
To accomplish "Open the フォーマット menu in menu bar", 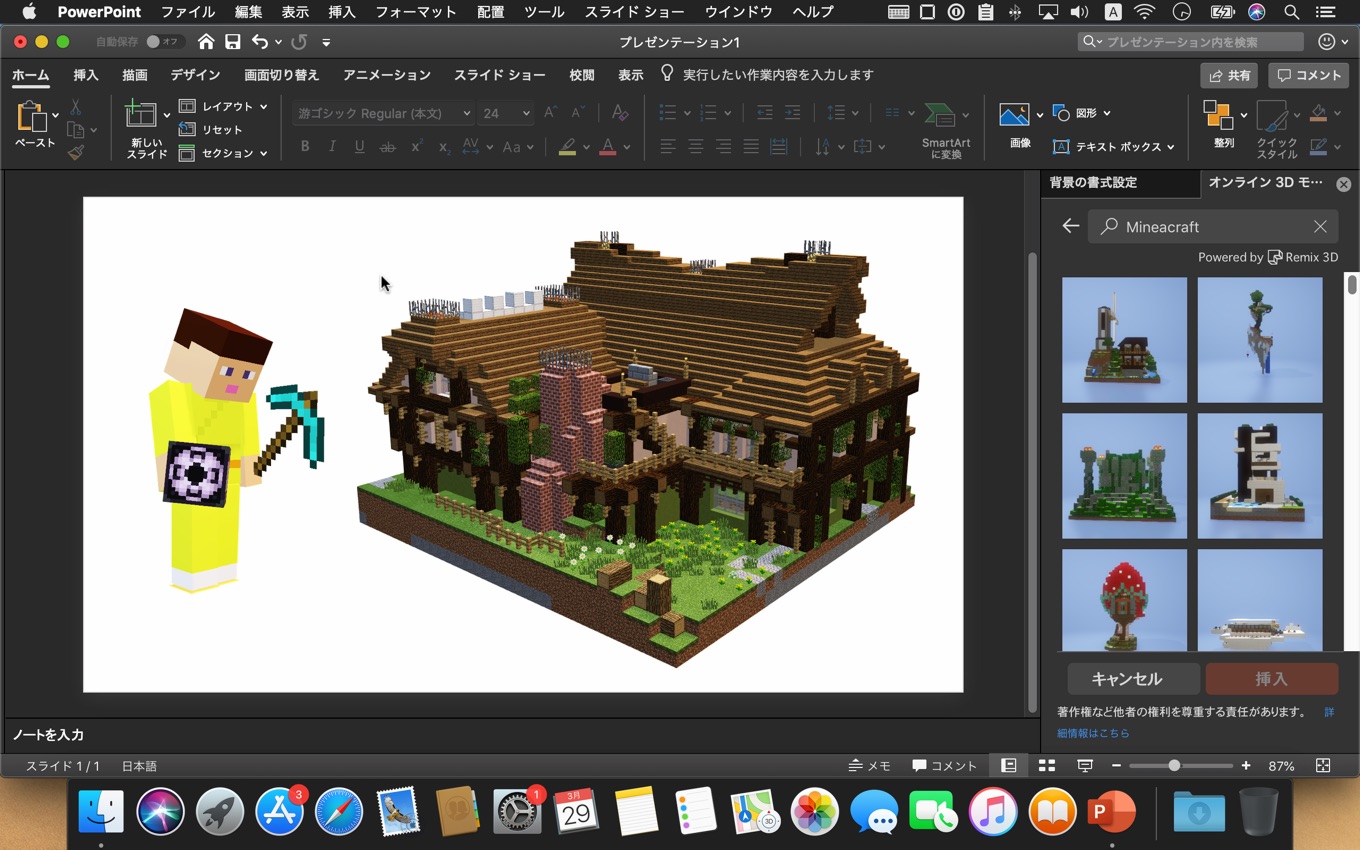I will coord(416,12).
